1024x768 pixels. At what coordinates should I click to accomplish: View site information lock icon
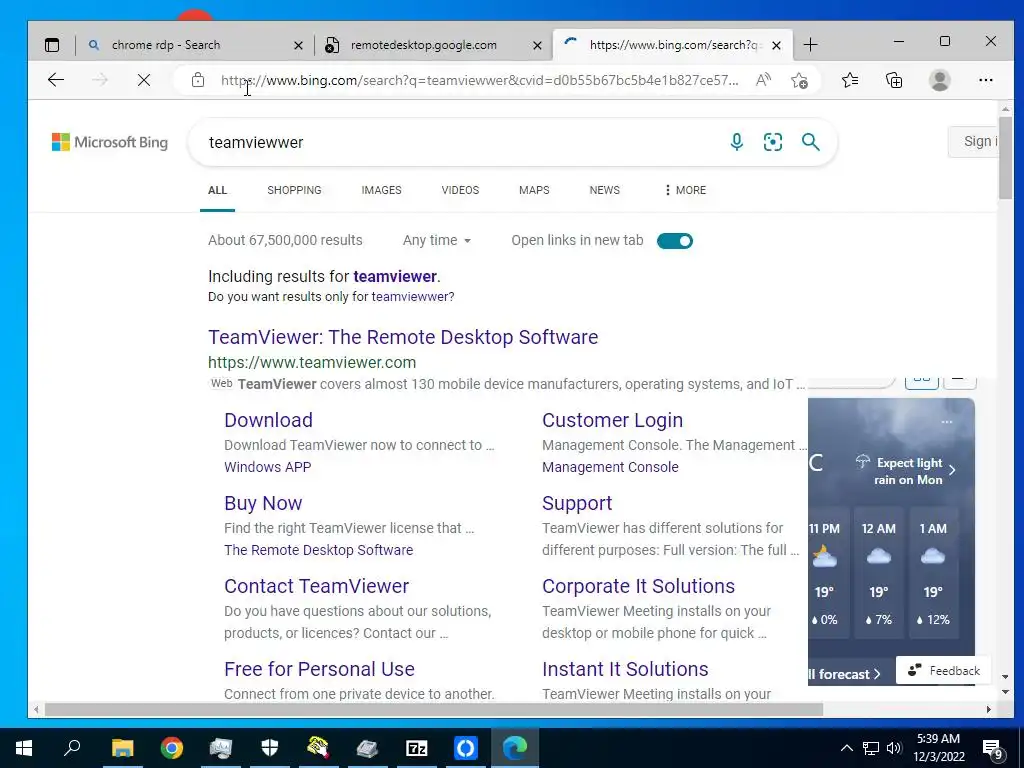pos(198,80)
